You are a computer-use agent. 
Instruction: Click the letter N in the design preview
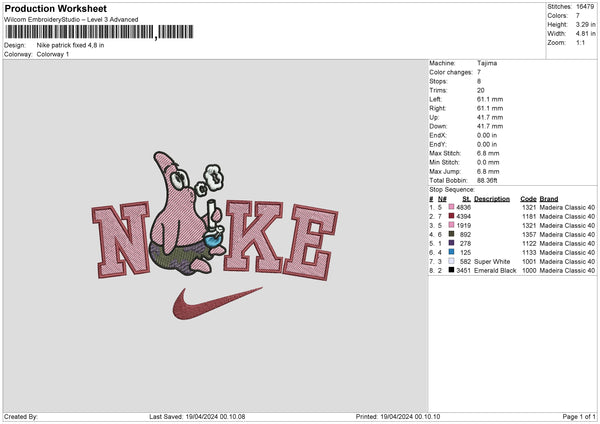pos(121,239)
